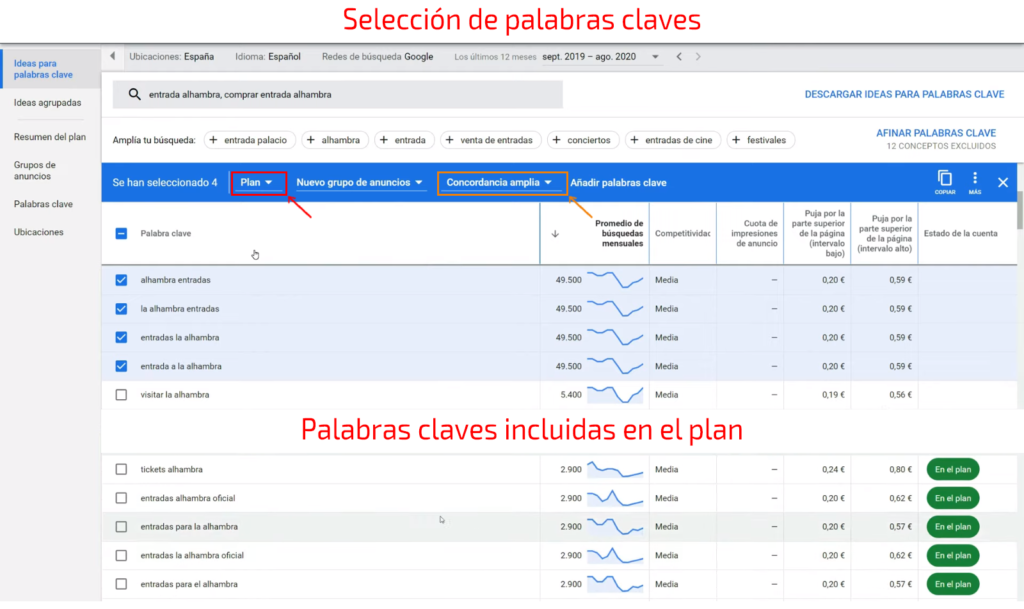Uncheck the 'alhambra entradas' keyword row
The image size is (1024, 609).
123,280
